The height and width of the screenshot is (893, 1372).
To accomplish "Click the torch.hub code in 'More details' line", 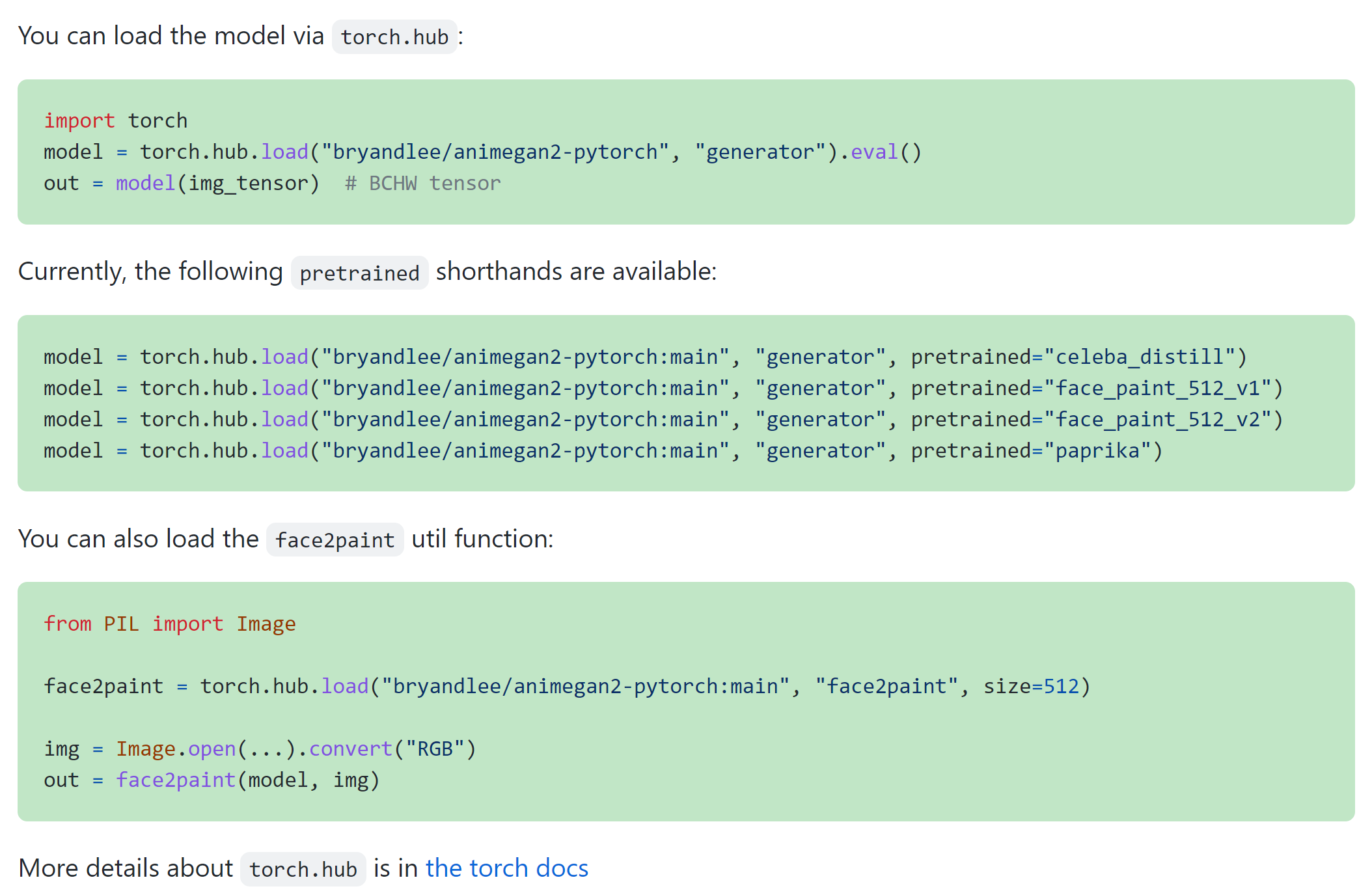I will pyautogui.click(x=303, y=869).
